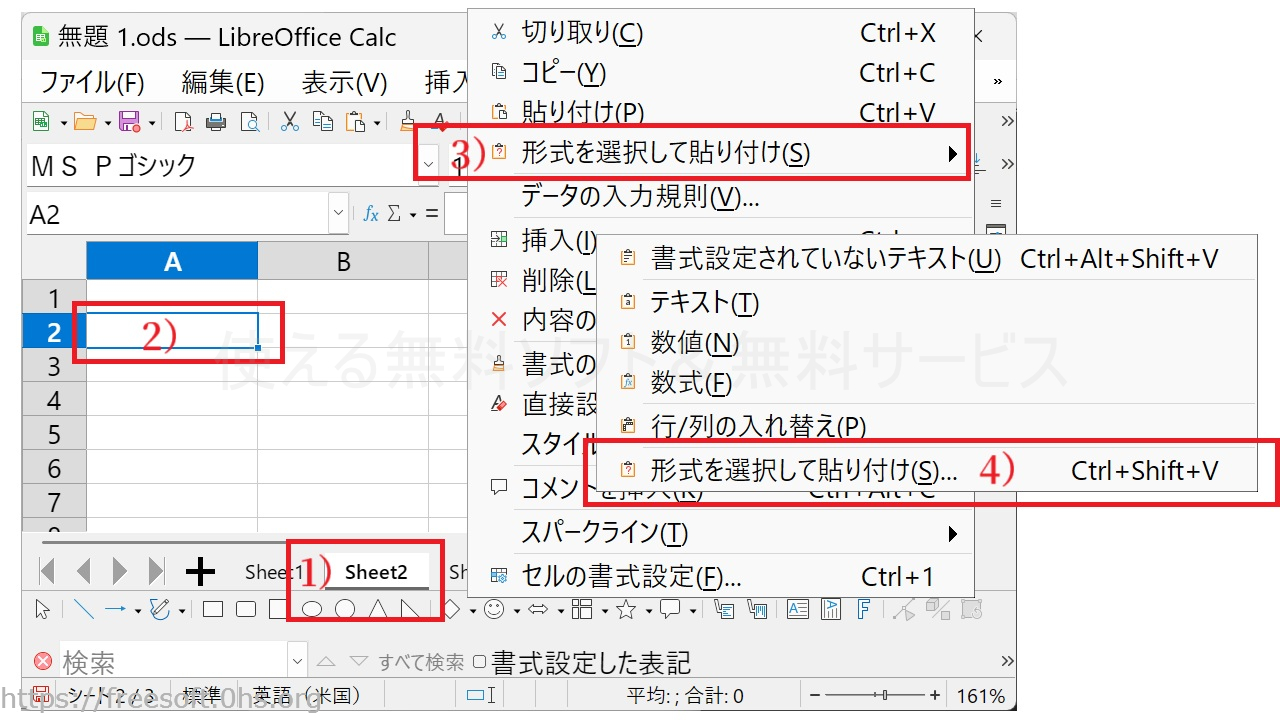Open the Save button dropdown arrow
Screen dimensions: 1280x720
pyautogui.click(x=152, y=123)
